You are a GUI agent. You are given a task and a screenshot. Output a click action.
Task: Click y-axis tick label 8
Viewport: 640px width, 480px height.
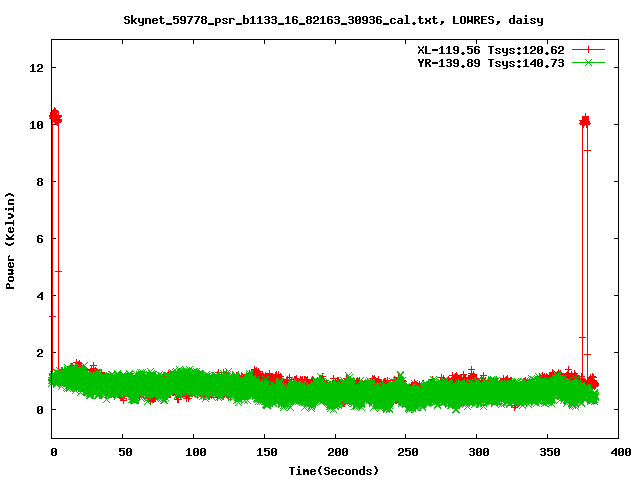coord(40,182)
